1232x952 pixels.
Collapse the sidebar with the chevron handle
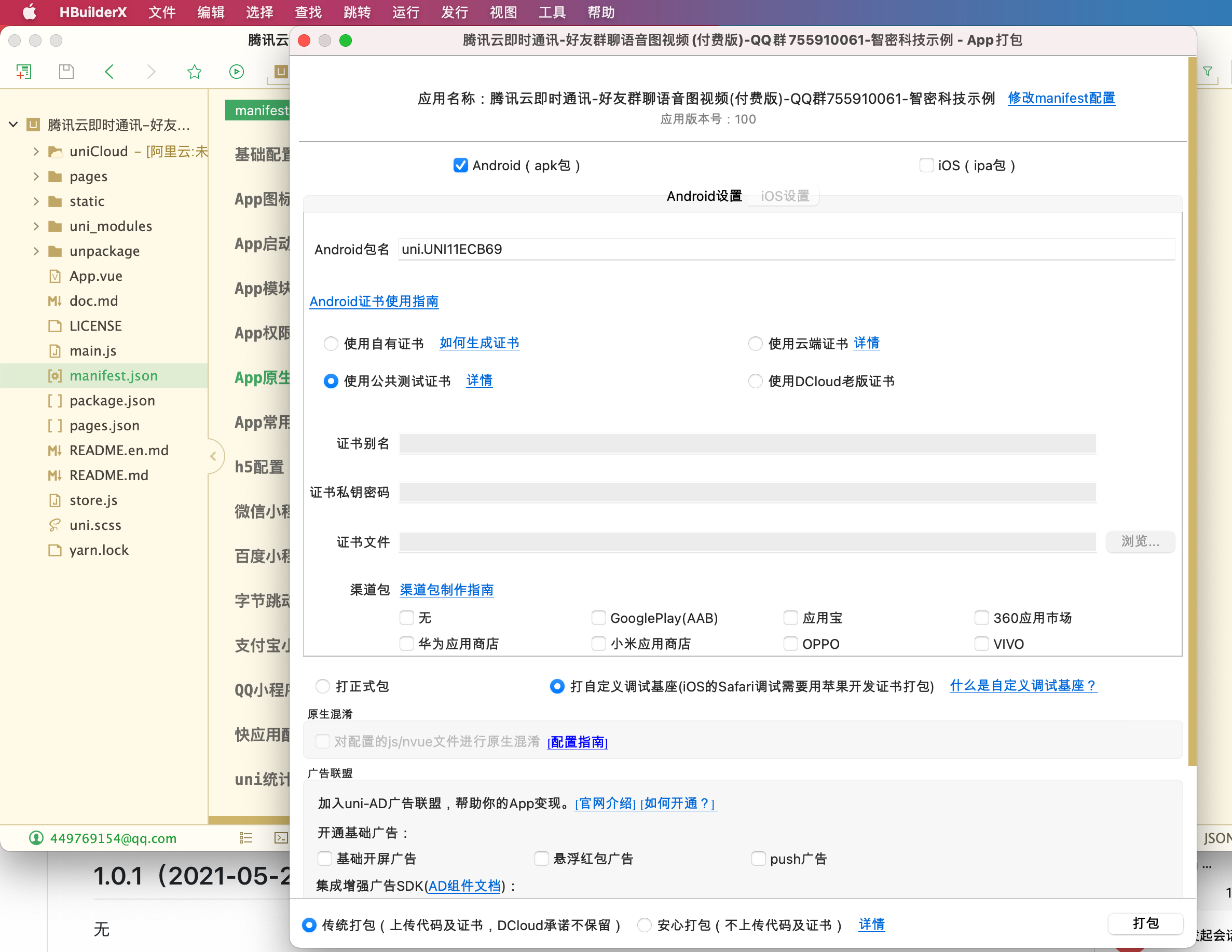(213, 456)
